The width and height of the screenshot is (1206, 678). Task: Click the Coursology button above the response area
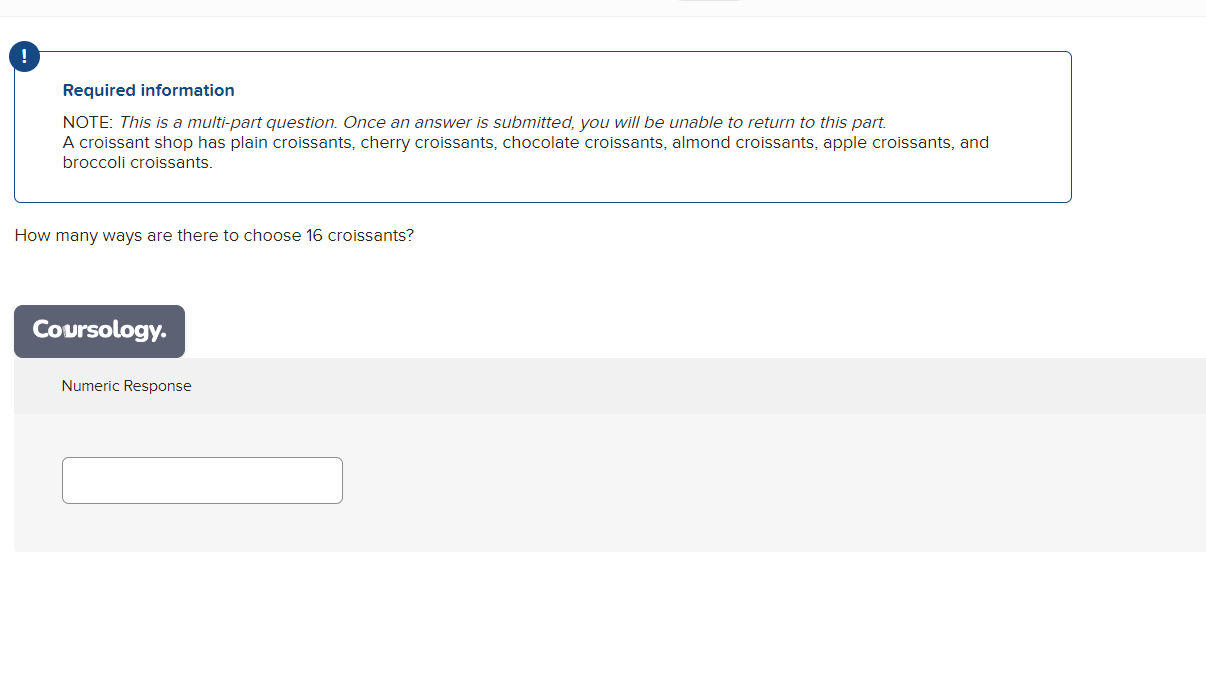click(99, 331)
